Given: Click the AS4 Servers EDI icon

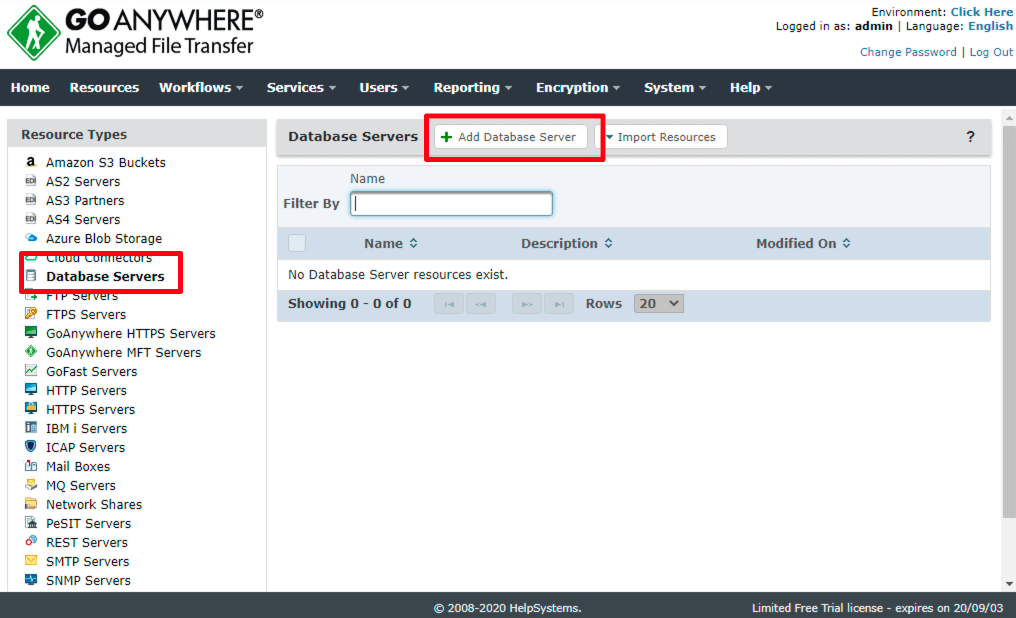Looking at the screenshot, I should (30, 219).
